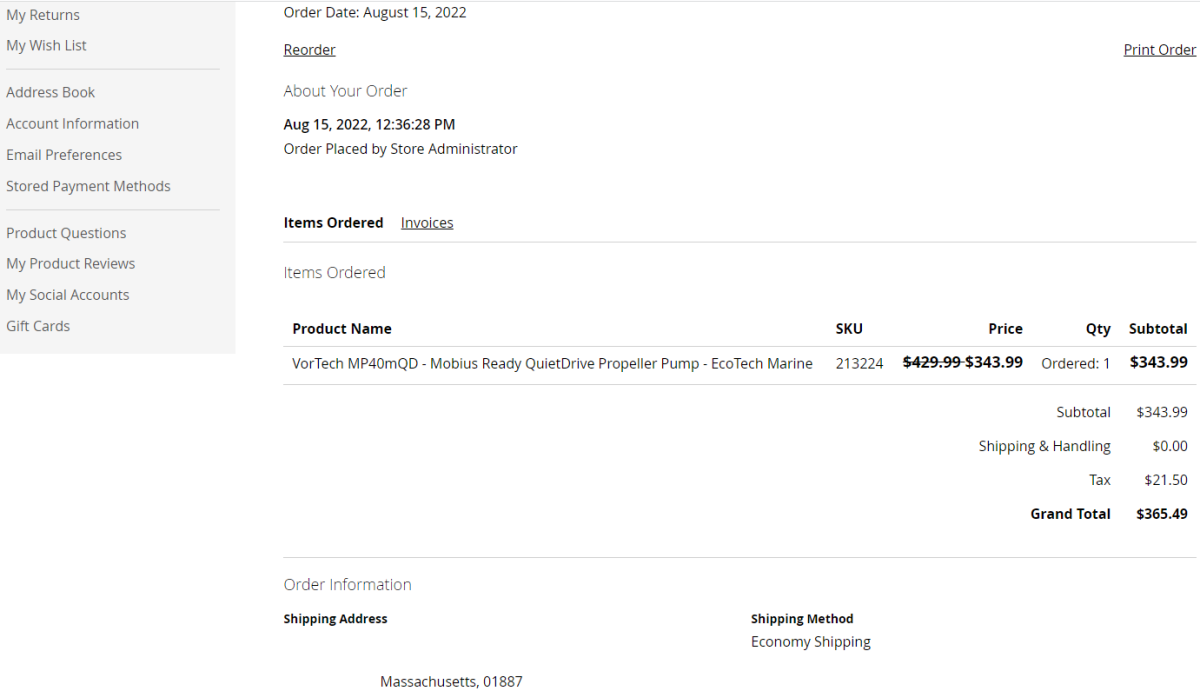Click the discounted price $343.99
This screenshot has width=1200, height=691.
(994, 363)
